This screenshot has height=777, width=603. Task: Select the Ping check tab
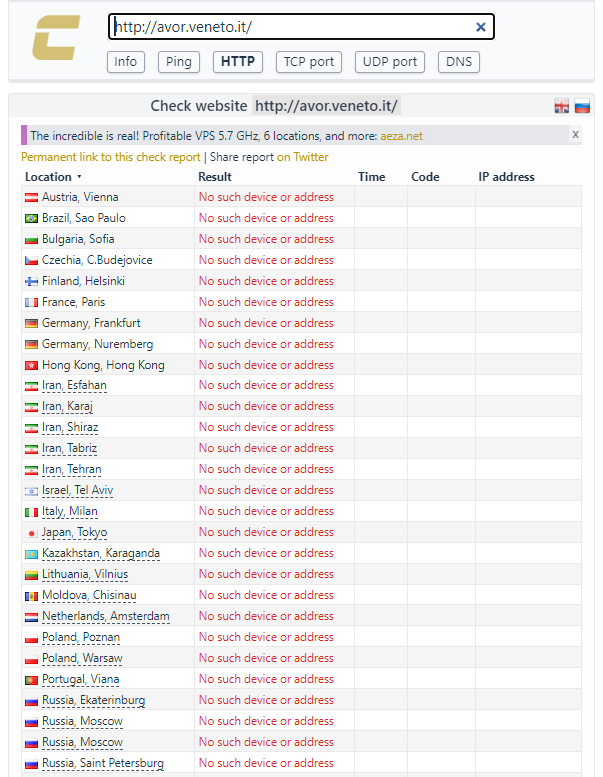click(x=179, y=62)
